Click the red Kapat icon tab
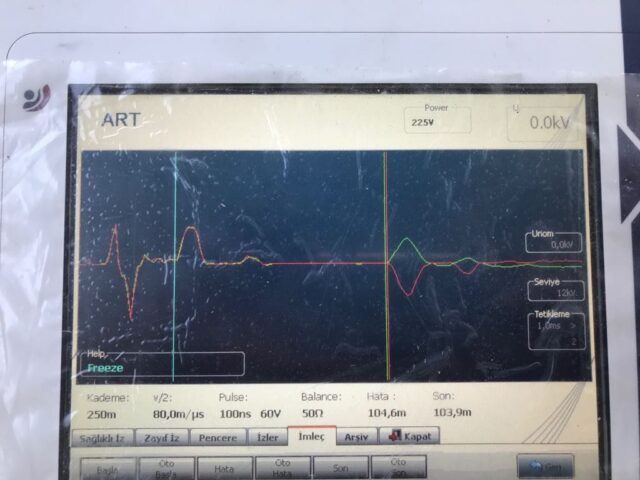The height and width of the screenshot is (480, 640). pos(409,436)
